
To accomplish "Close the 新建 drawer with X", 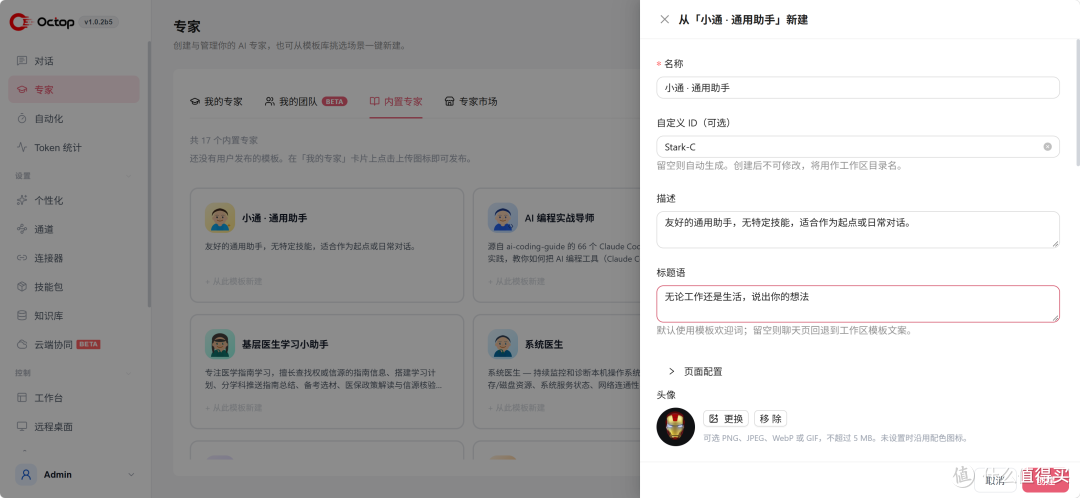I will pyautogui.click(x=665, y=19).
